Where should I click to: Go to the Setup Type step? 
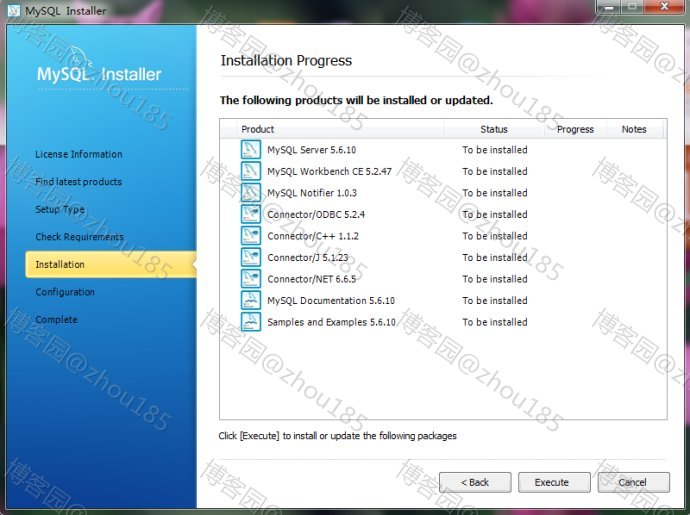[x=60, y=210]
